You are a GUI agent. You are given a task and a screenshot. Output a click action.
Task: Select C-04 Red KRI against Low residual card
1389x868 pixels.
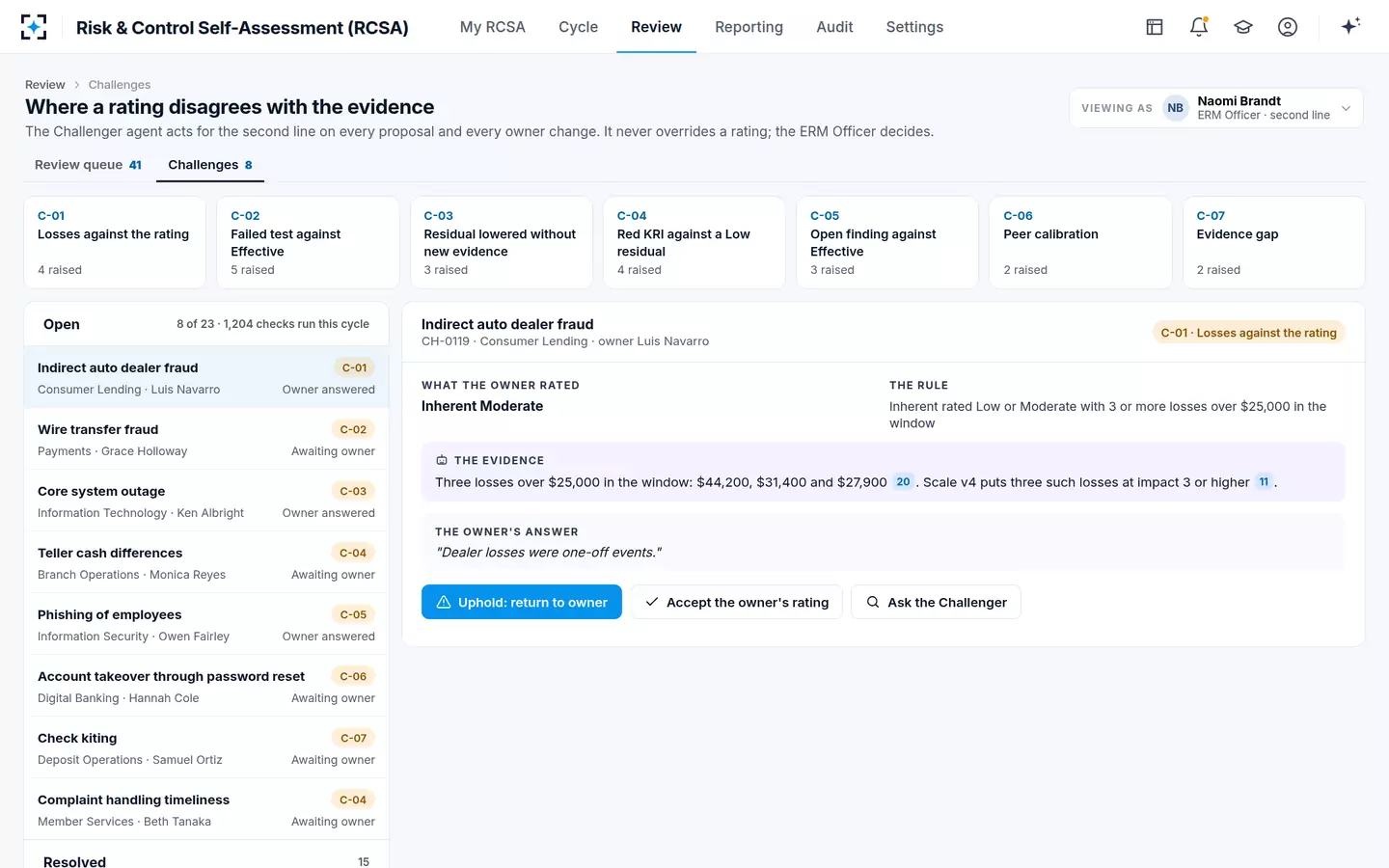pos(694,242)
